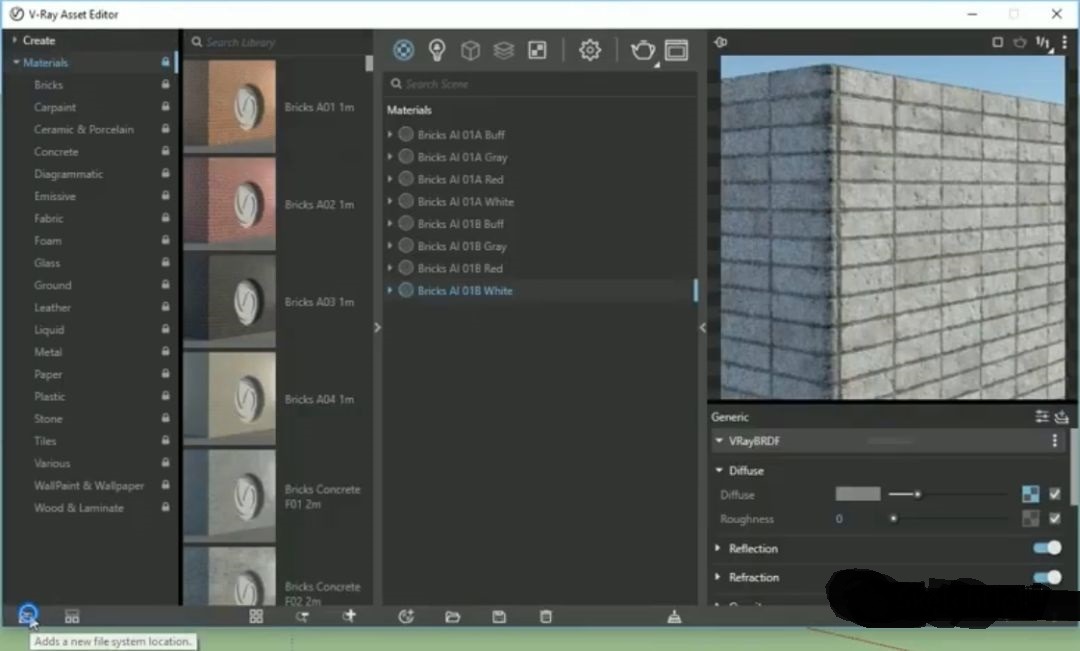This screenshot has height=651, width=1080.
Task: Open the WallPaint & Wallpaper category
Action: (x=89, y=486)
